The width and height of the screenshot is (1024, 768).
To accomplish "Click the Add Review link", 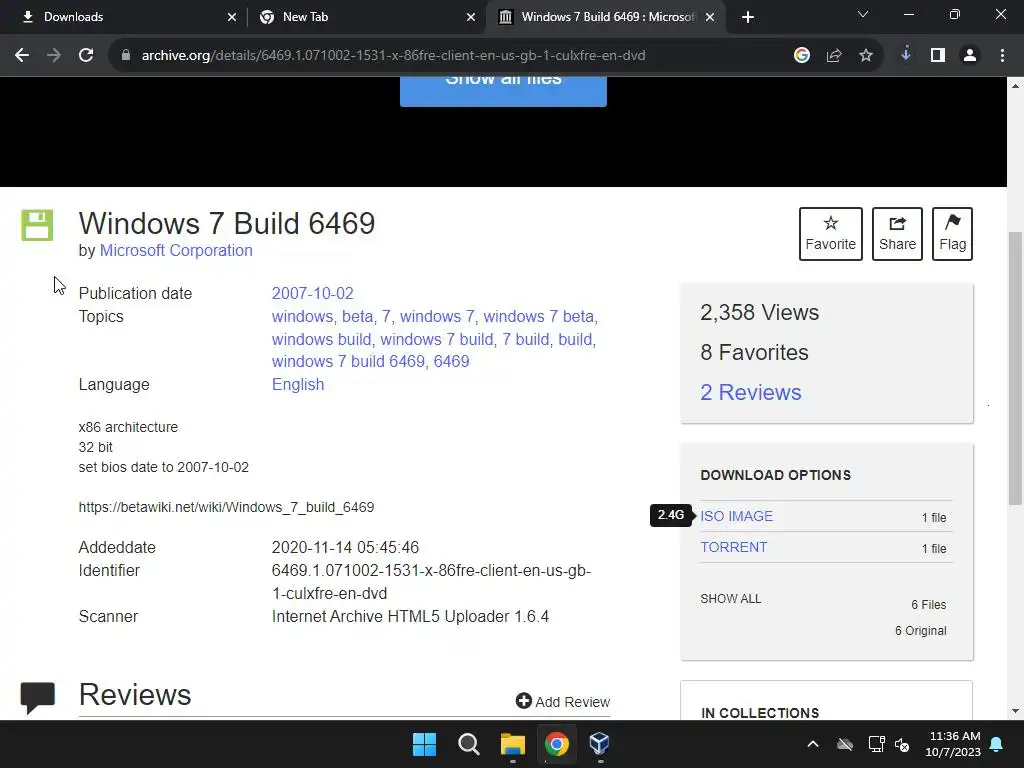I will (562, 701).
